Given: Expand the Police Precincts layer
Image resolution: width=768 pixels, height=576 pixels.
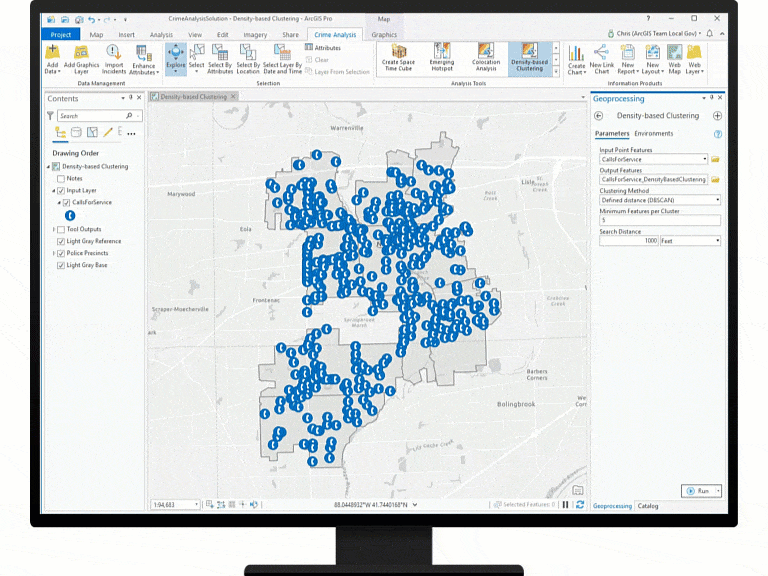Looking at the screenshot, I should pyautogui.click(x=54, y=253).
